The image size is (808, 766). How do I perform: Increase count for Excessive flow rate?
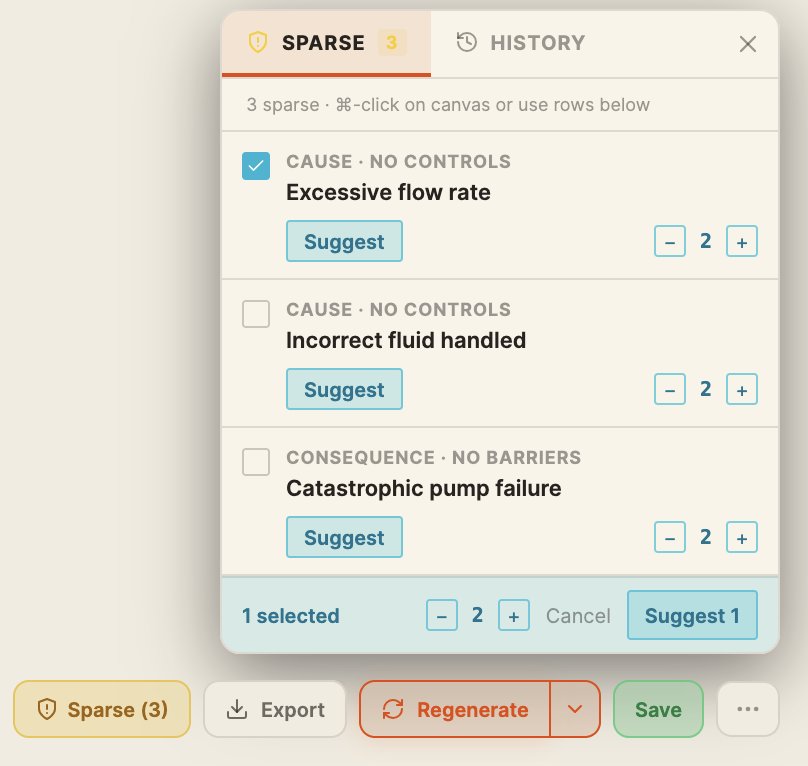click(x=742, y=241)
